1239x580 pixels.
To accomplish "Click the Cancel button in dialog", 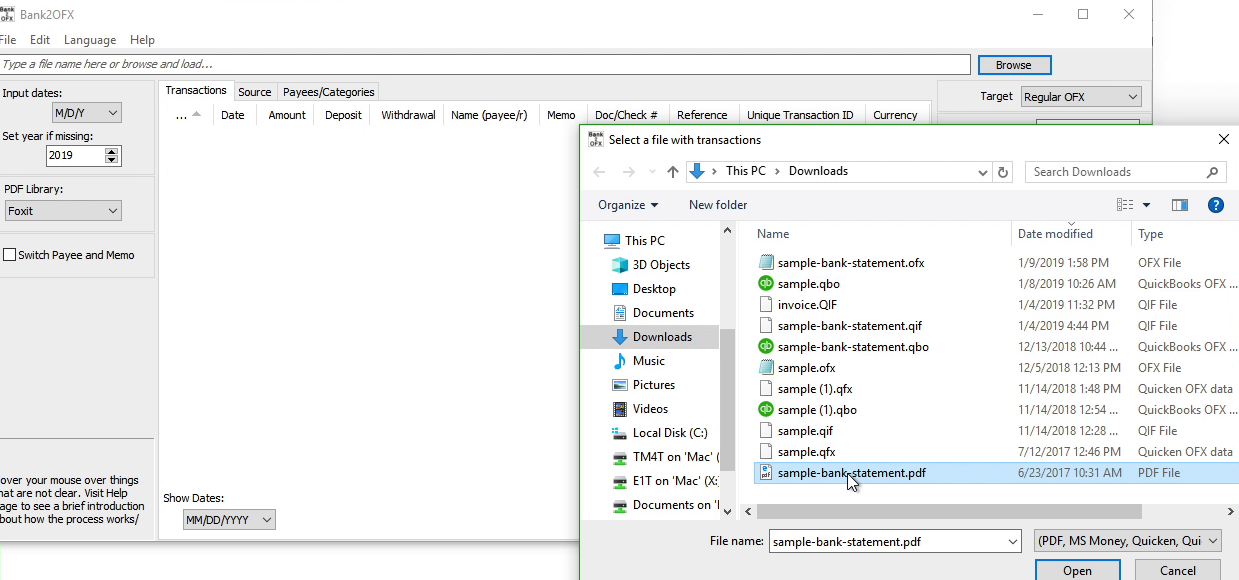I will (x=1178, y=570).
